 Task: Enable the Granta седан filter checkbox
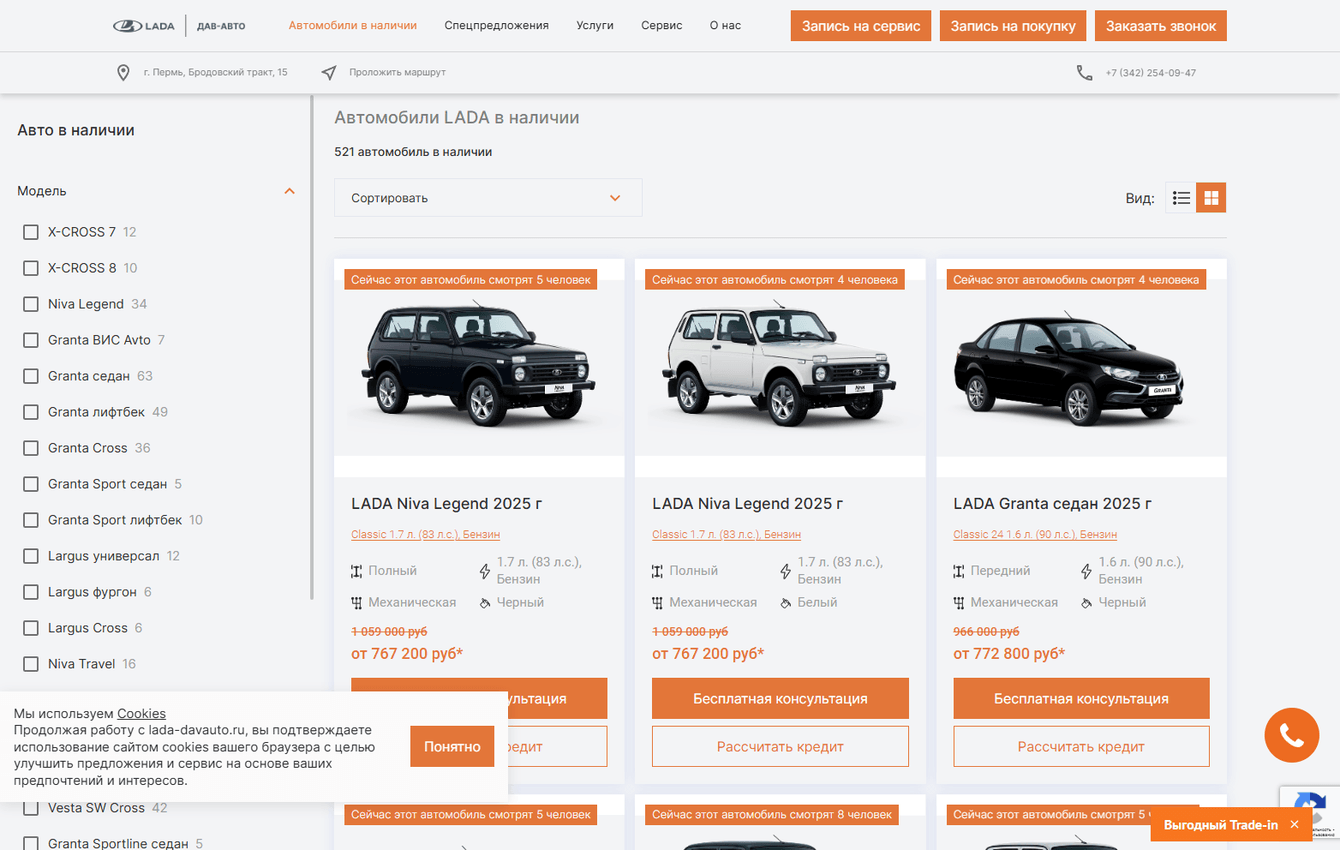pyautogui.click(x=31, y=376)
